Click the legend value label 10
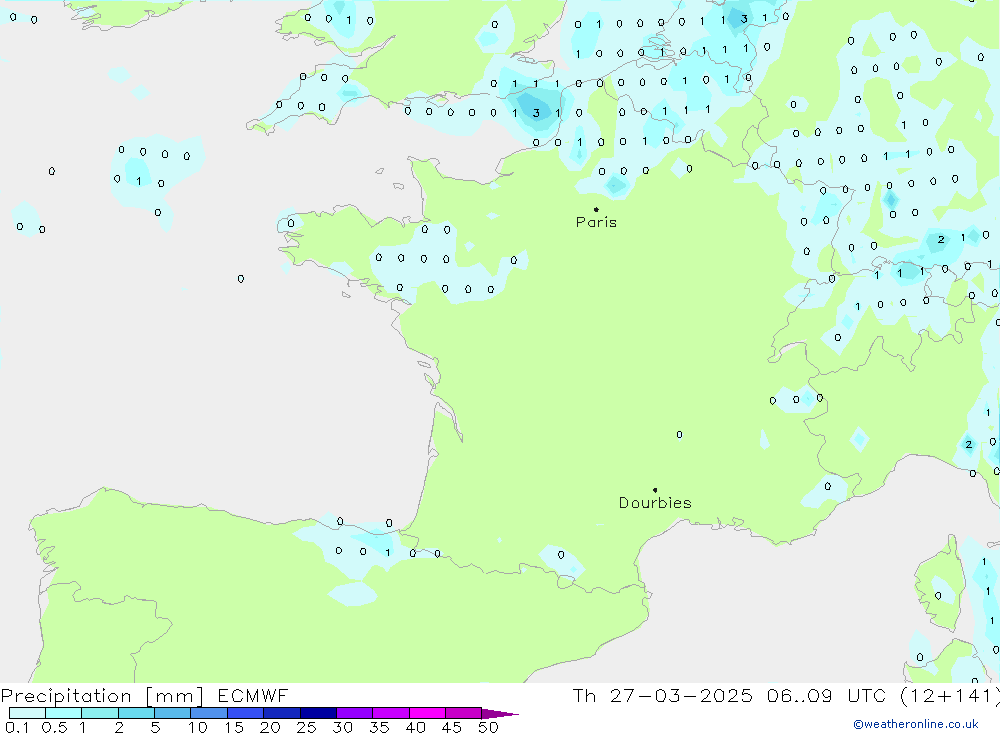This screenshot has width=1000, height=733. click(198, 727)
